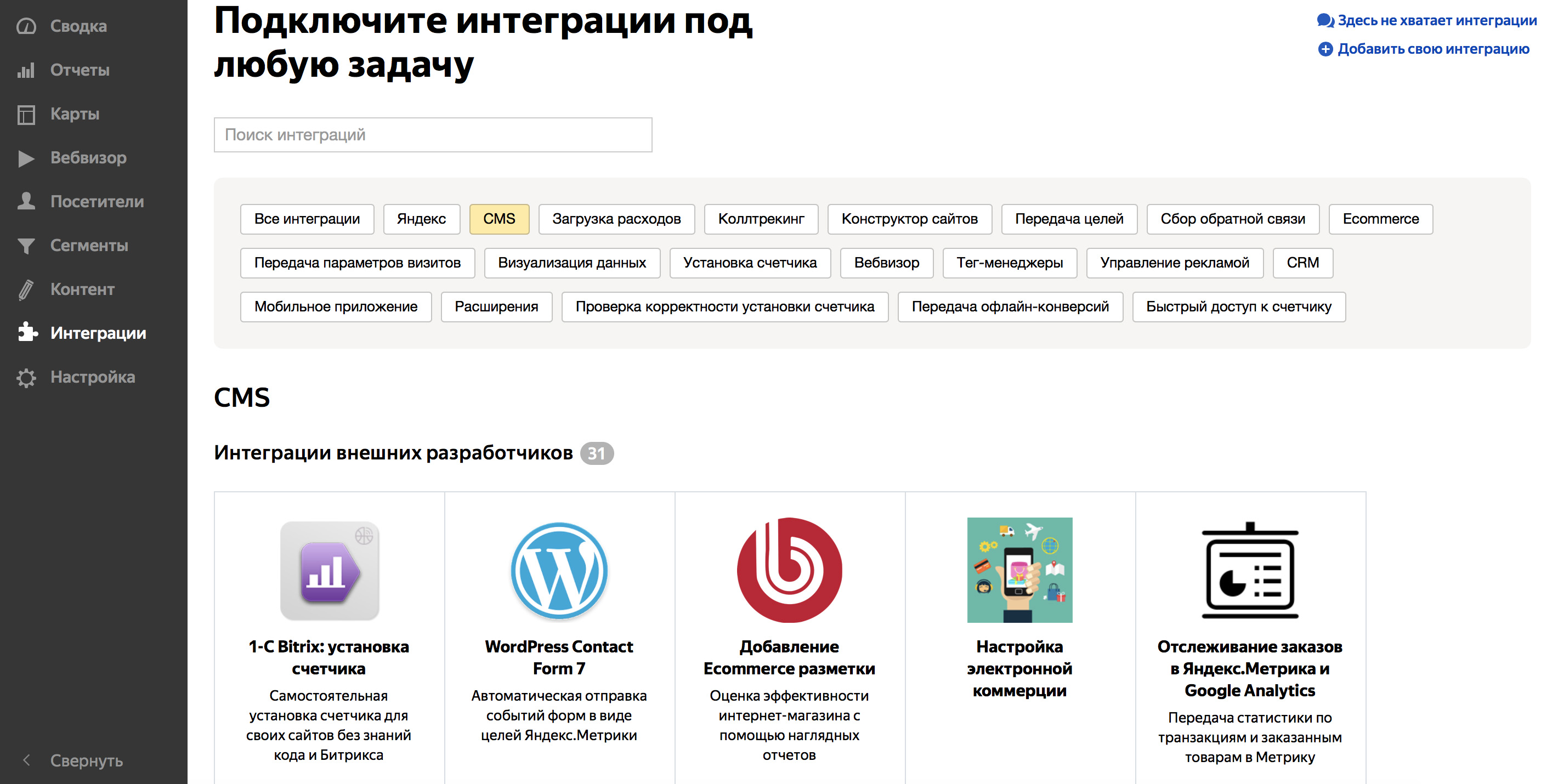1541x784 pixels.
Task: Click the 1-C Bitrix purple chart logo
Action: 330,571
